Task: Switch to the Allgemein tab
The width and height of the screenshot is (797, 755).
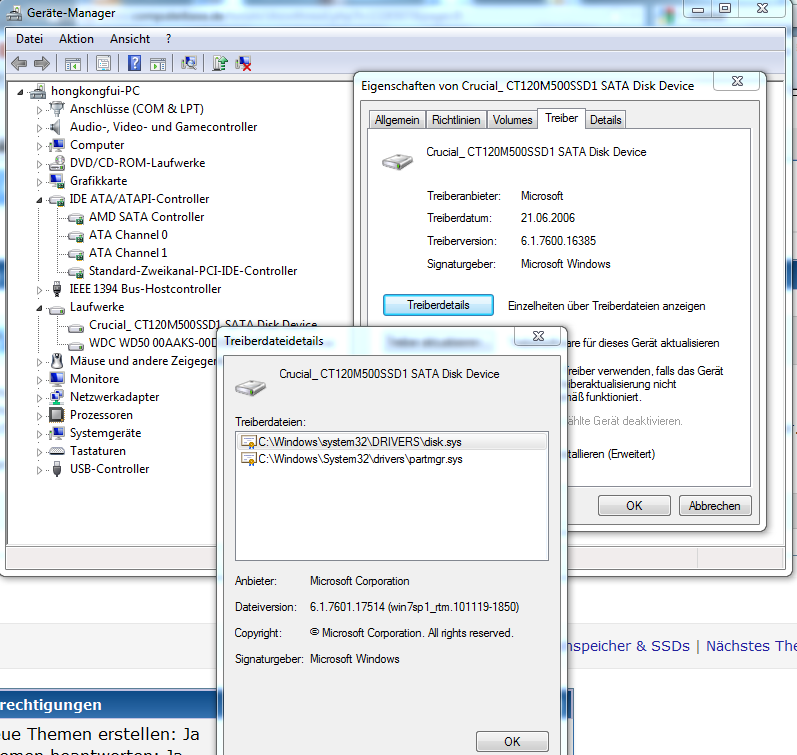Action: 397,120
